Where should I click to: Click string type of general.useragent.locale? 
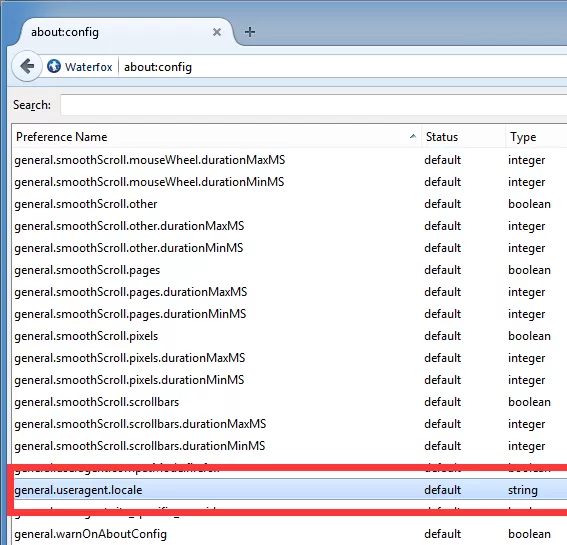click(523, 490)
